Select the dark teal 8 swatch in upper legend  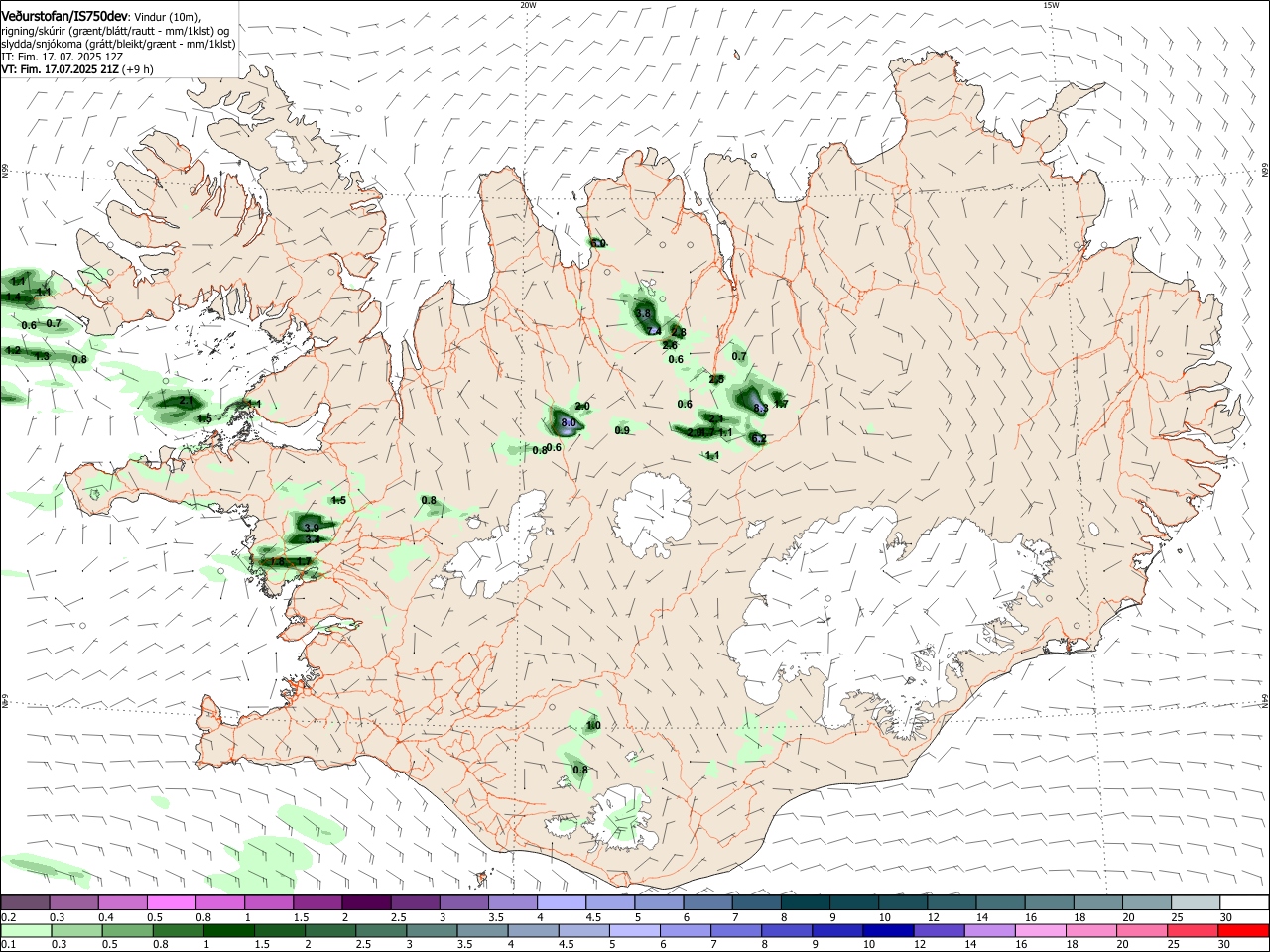point(805,902)
